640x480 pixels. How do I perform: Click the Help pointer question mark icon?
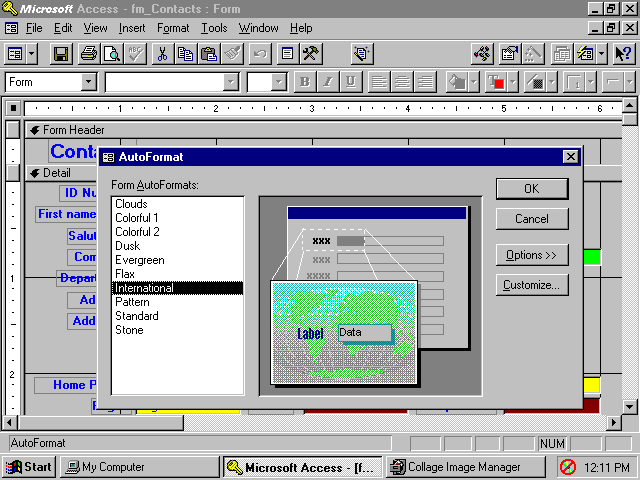624,54
